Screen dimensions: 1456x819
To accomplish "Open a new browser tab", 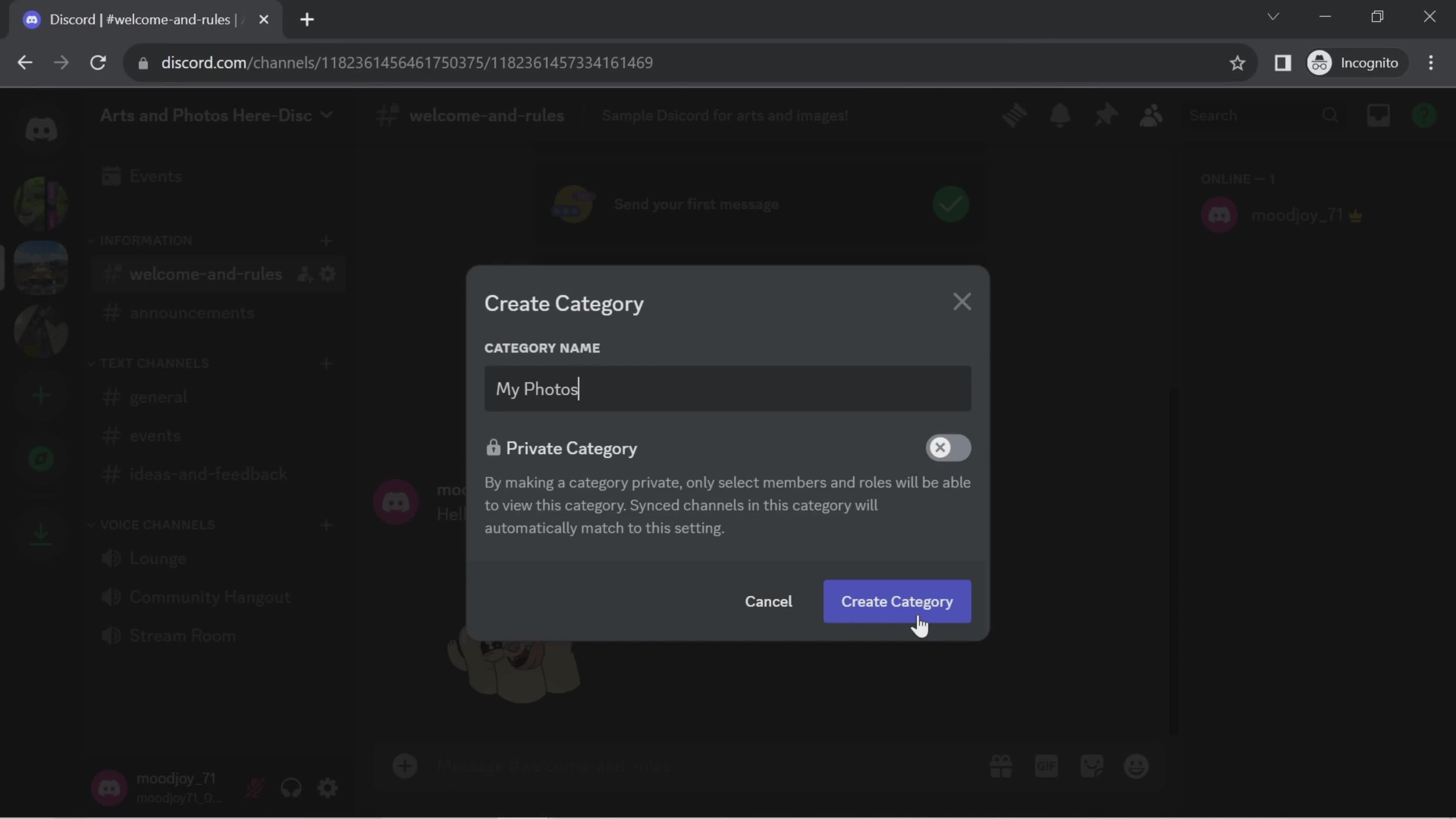I will coord(307,20).
